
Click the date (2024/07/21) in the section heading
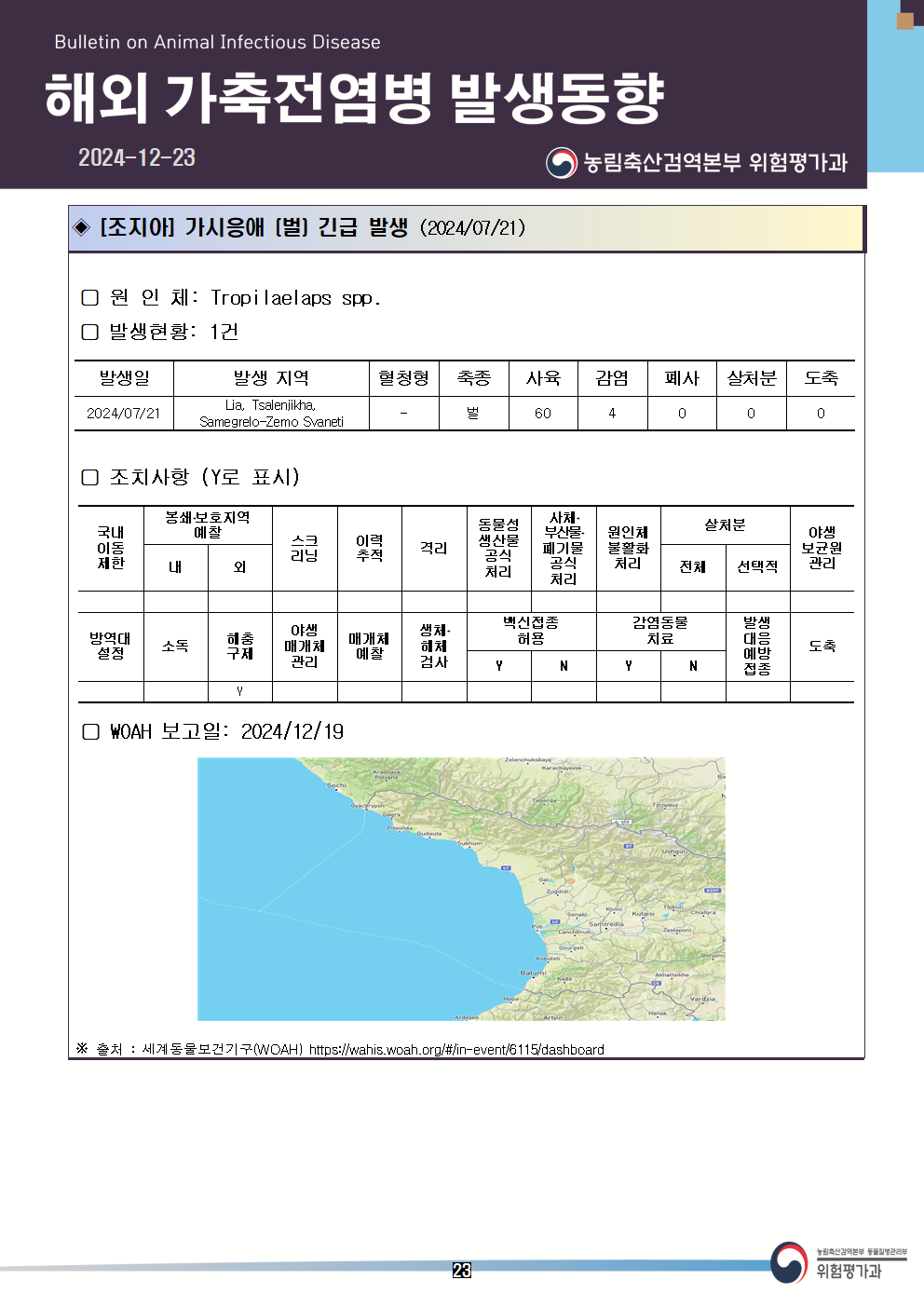pyautogui.click(x=472, y=227)
